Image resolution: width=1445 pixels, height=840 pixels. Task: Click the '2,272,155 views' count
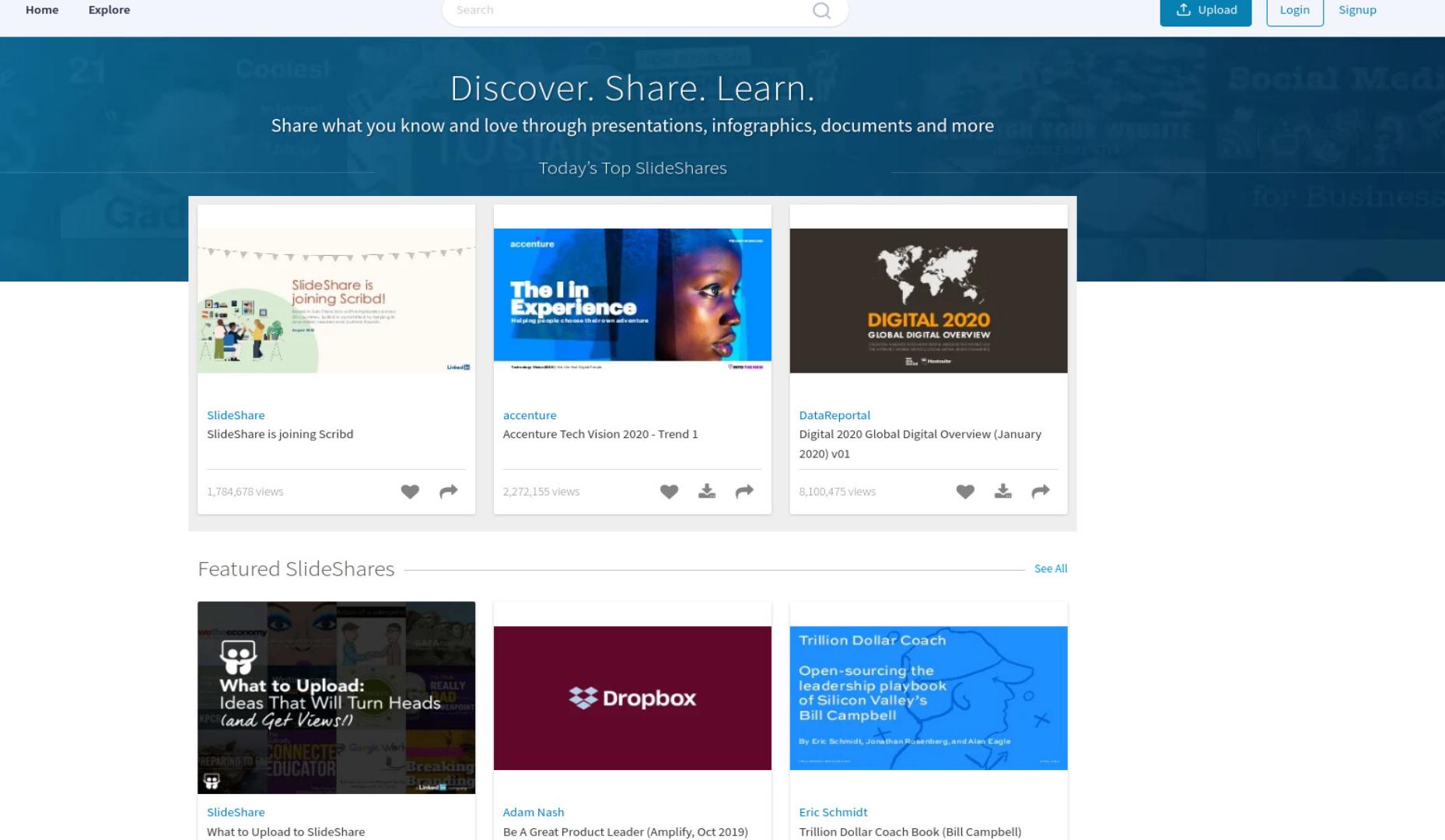pyautogui.click(x=541, y=492)
